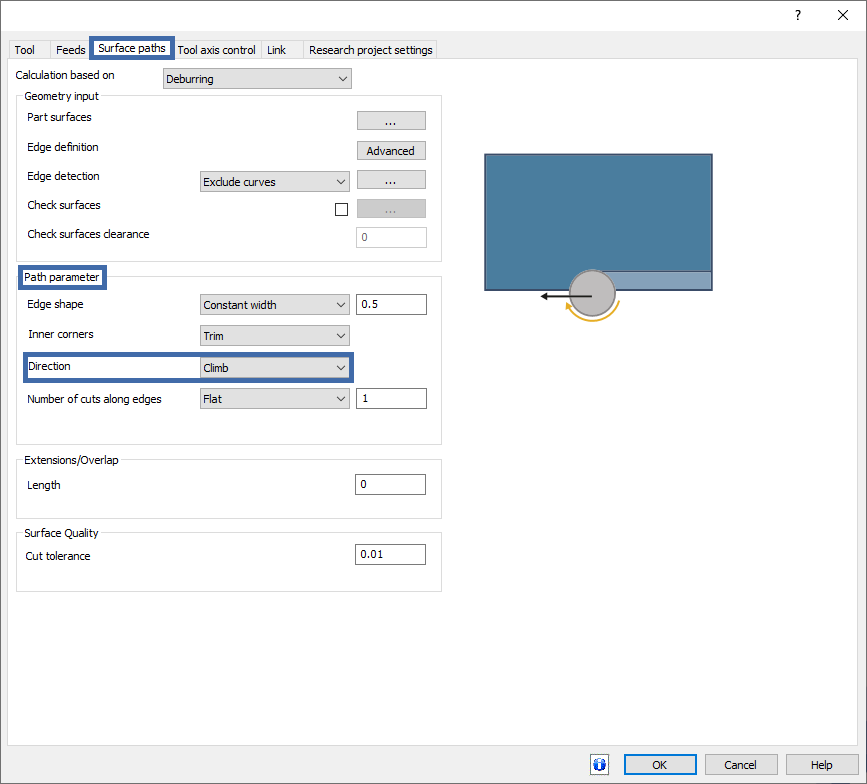Click the Calculation based on label
Image resolution: width=867 pixels, height=784 pixels.
(65, 75)
